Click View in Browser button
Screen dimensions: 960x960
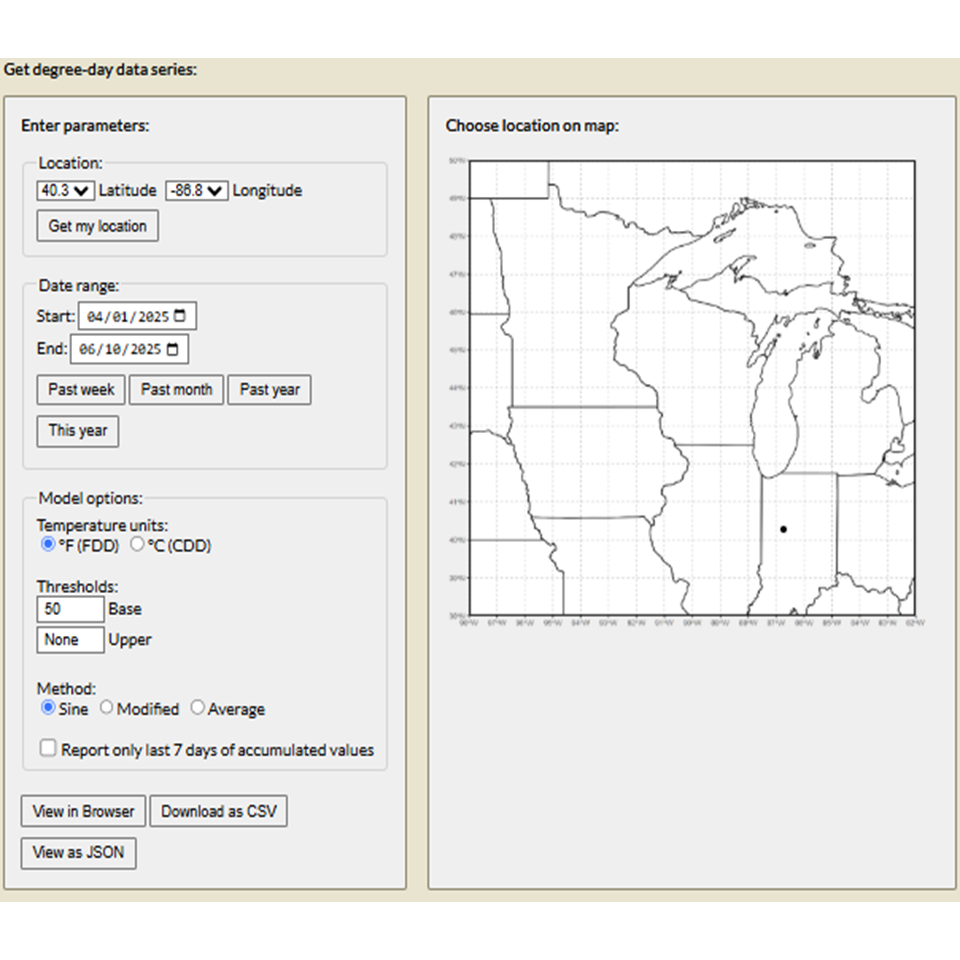[83, 811]
